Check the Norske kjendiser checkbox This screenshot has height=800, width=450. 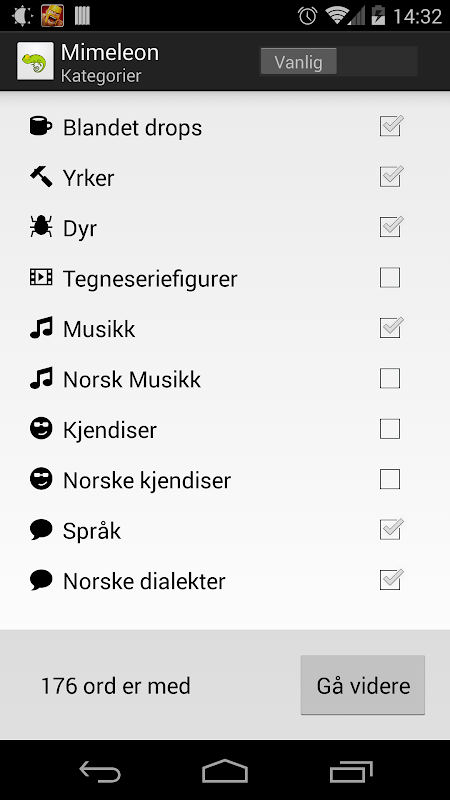pos(390,480)
